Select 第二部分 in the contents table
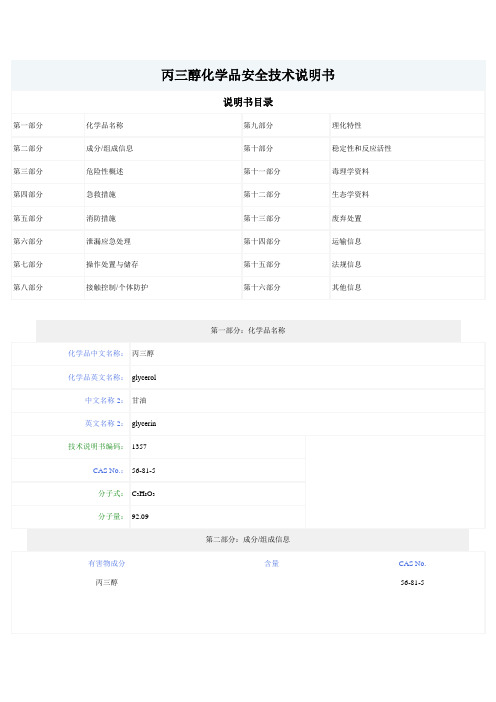This screenshot has width=496, height=702. tap(28, 148)
